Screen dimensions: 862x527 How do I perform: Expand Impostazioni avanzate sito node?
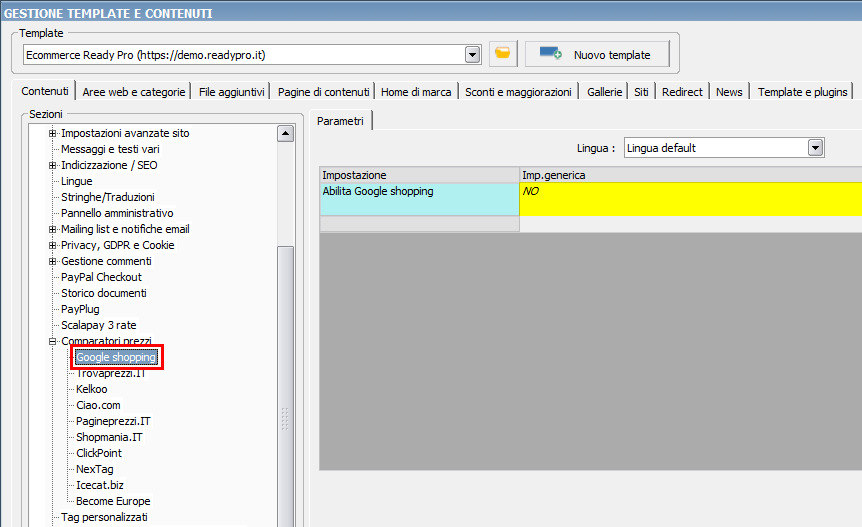click(x=52, y=133)
